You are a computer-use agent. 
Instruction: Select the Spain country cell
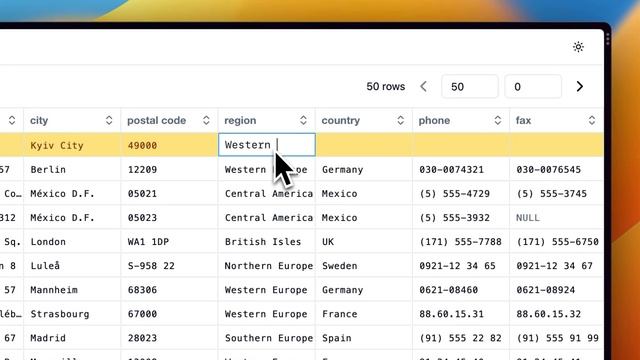[x=364, y=338]
